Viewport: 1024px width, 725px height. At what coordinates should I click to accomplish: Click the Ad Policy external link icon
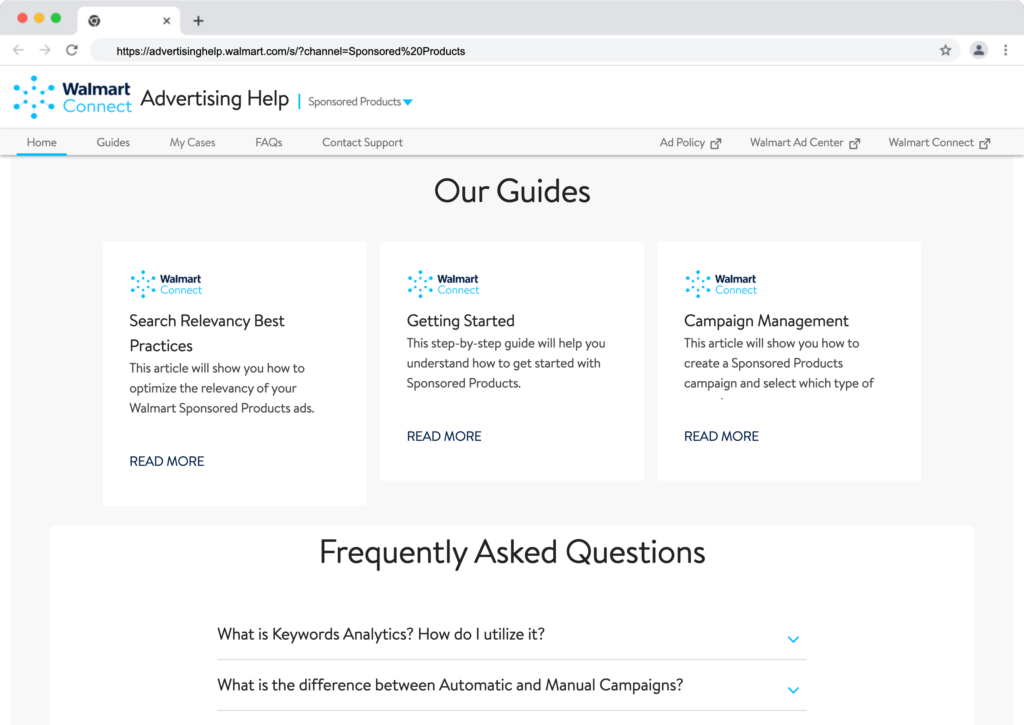716,143
